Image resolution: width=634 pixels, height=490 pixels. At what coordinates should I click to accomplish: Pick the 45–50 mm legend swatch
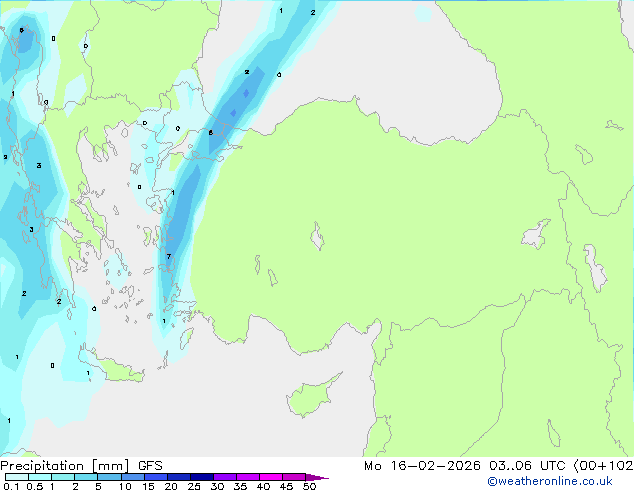coord(294,477)
